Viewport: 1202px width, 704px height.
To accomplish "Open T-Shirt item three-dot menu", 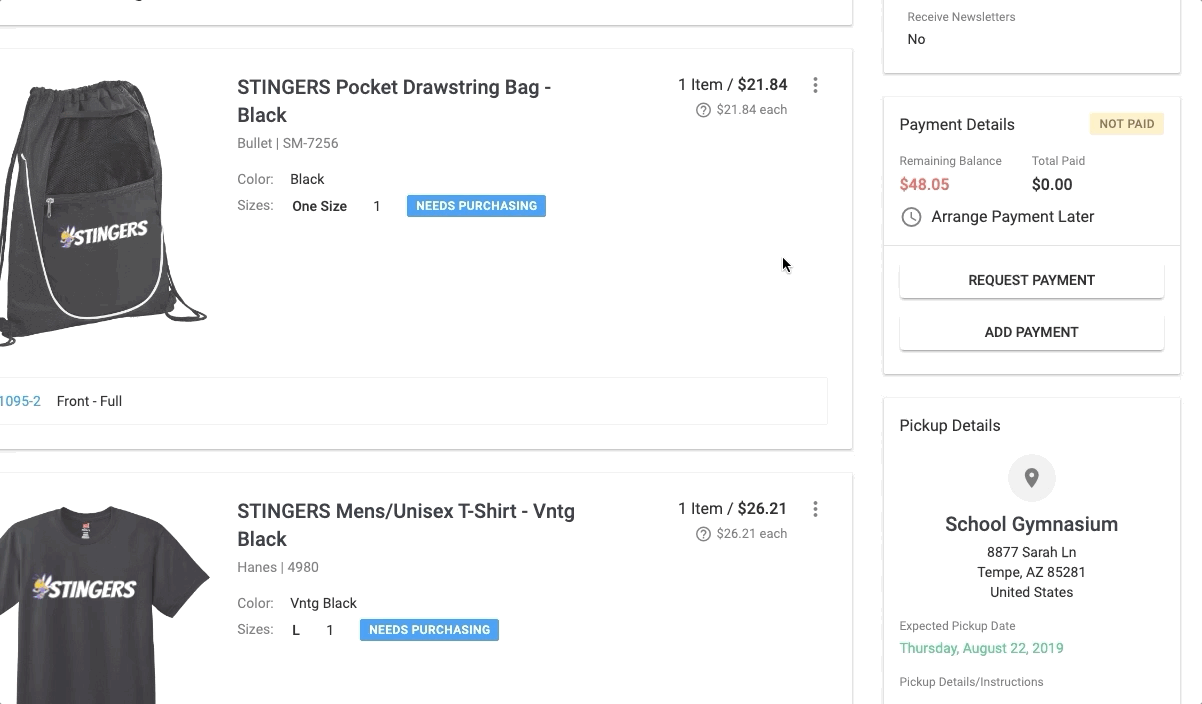I will 815,510.
